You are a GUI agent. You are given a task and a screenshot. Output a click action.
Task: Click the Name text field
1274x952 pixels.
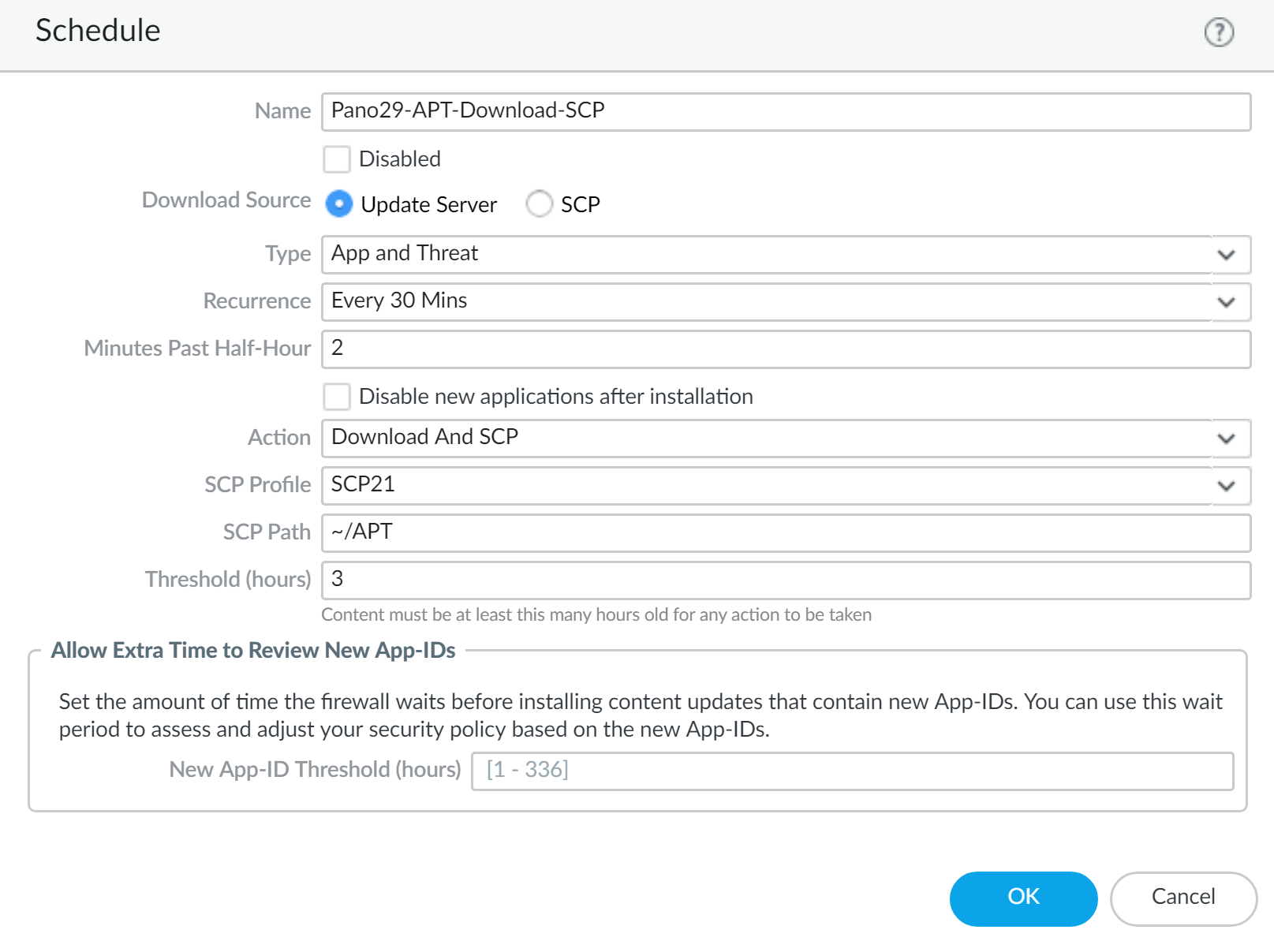coord(785,111)
